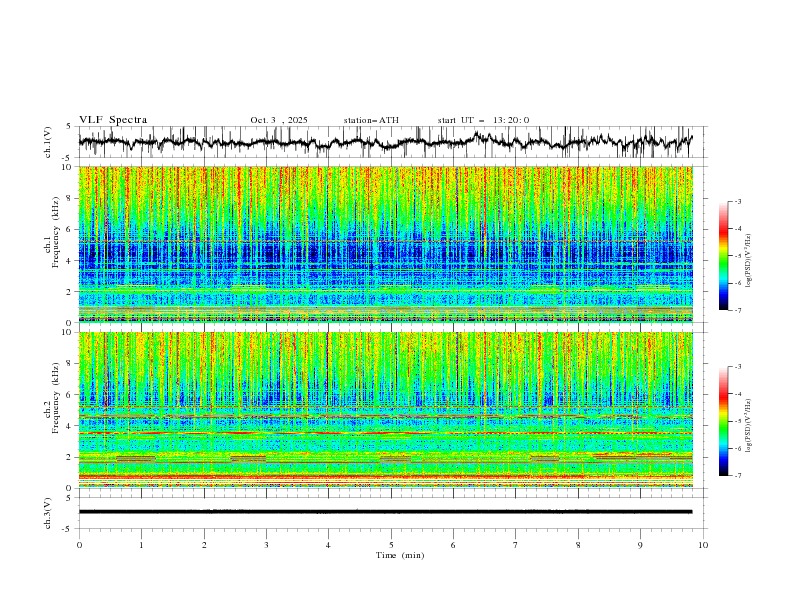Click the '-5' label on ch.1 color bar
This screenshot has height=612, width=792.
(x=738, y=256)
